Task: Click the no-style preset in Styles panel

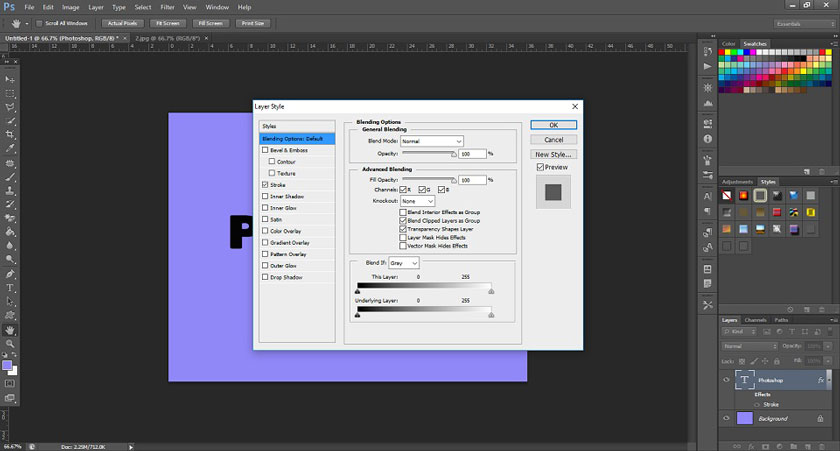Action: coord(726,196)
